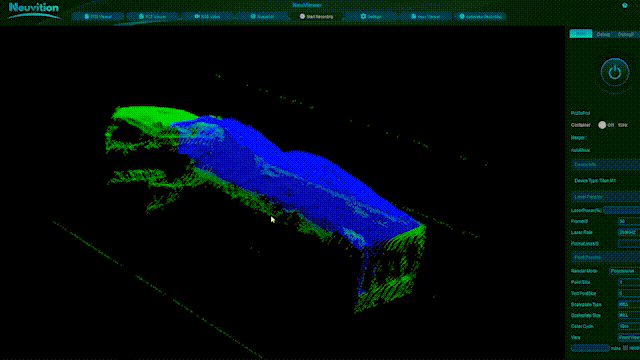Open the View dropdown

[629, 337]
